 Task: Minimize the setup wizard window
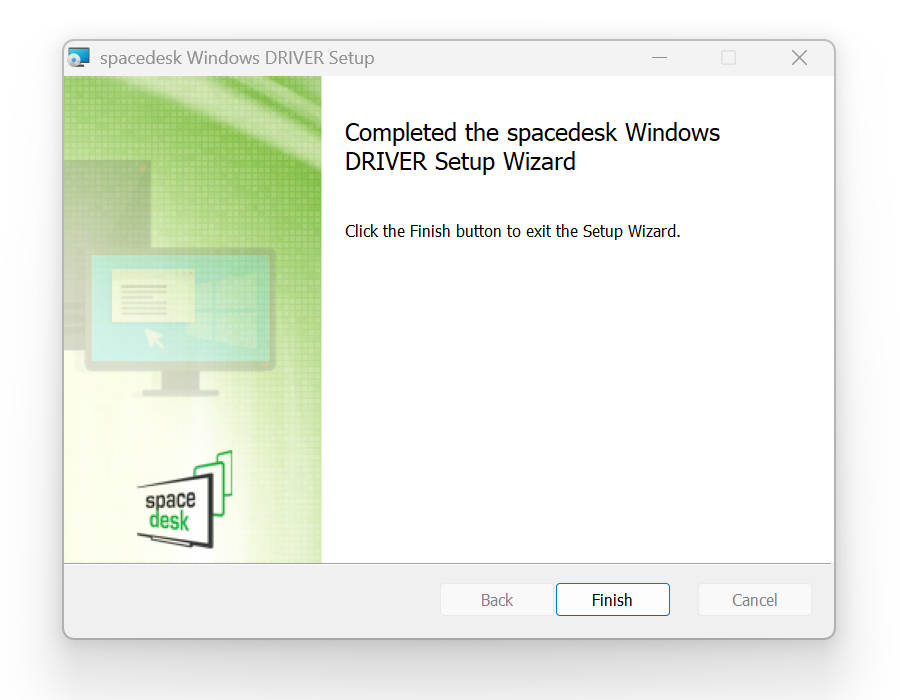[x=660, y=57]
